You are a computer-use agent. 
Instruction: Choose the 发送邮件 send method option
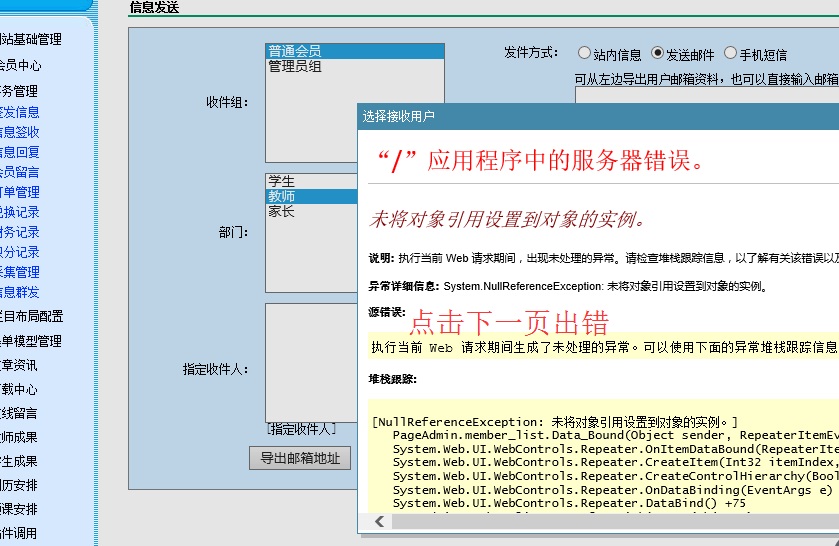pyautogui.click(x=657, y=53)
